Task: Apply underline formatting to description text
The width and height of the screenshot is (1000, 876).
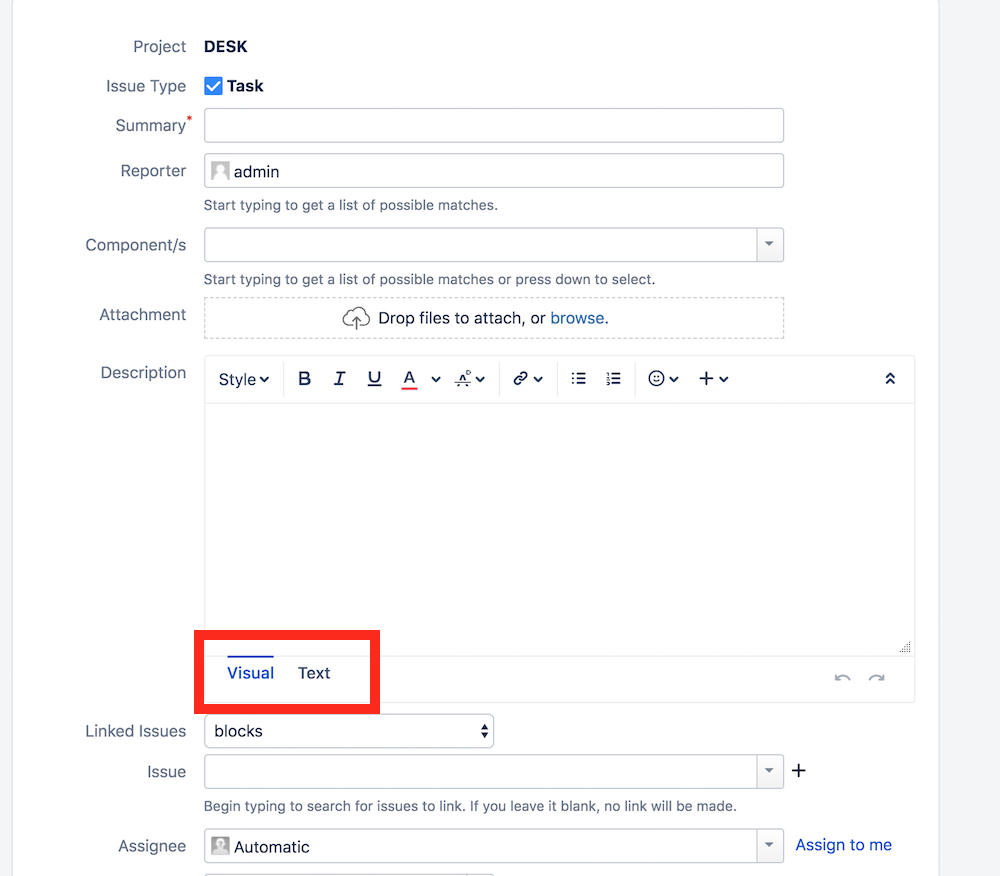Action: [372, 378]
